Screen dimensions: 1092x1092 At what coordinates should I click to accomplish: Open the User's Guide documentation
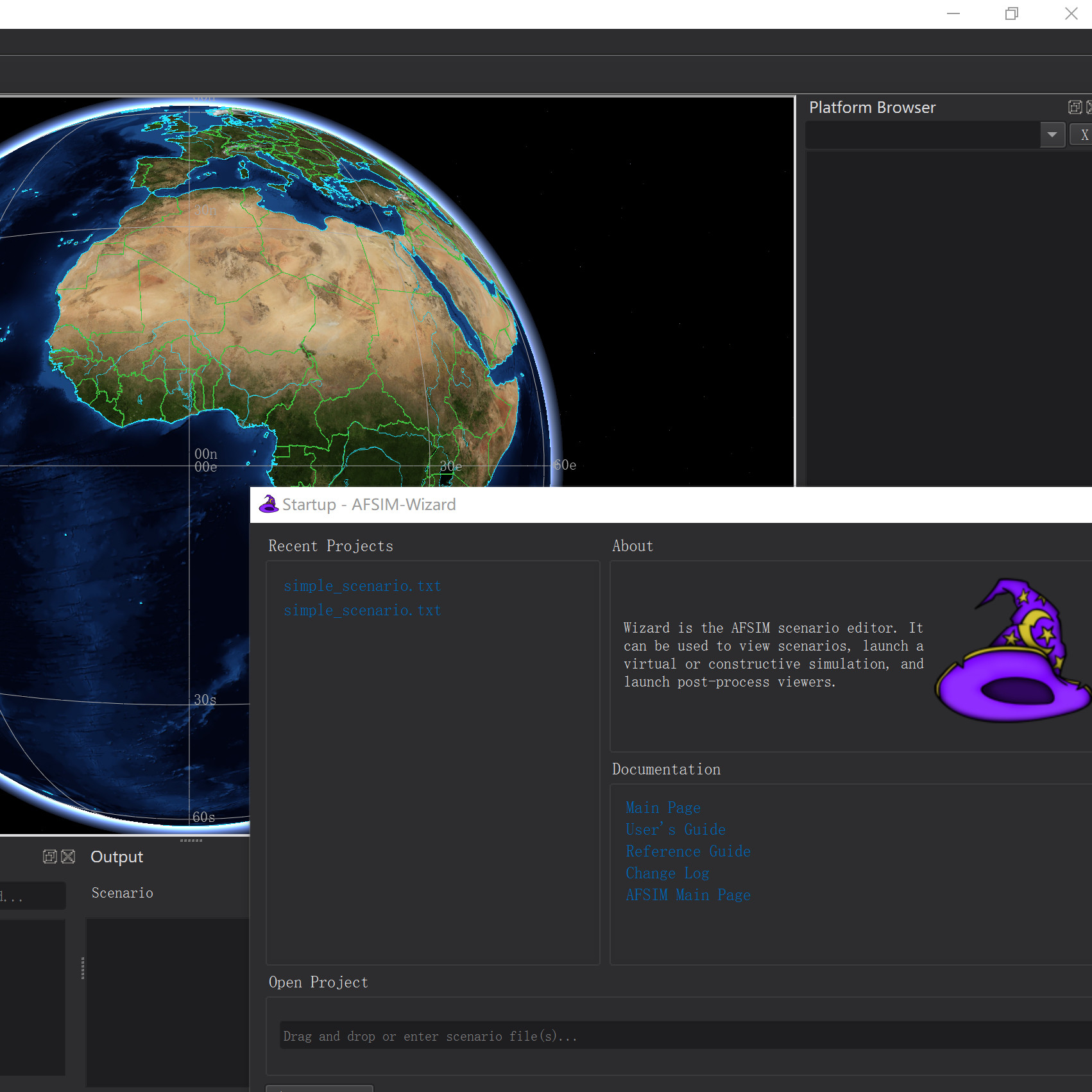pos(675,830)
